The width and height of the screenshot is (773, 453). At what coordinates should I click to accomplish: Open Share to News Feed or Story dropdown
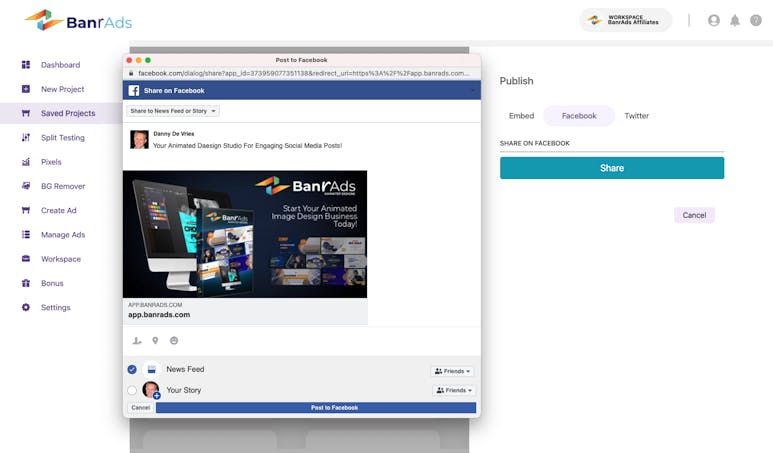point(173,111)
